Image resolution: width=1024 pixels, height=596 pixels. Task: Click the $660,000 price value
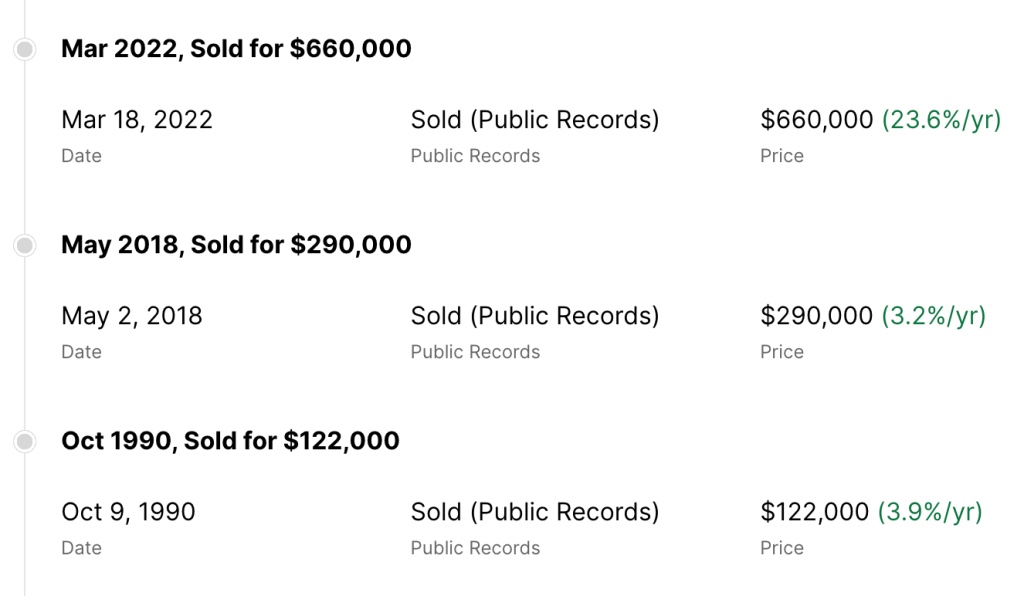click(817, 120)
